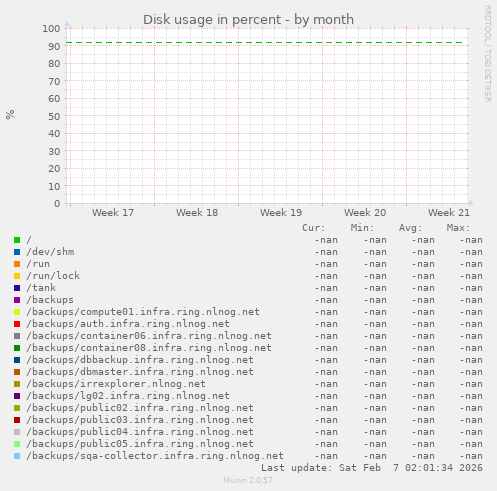
Task: Select /backups/container06.infra.ring.nlnog.net label
Action: pos(149,336)
